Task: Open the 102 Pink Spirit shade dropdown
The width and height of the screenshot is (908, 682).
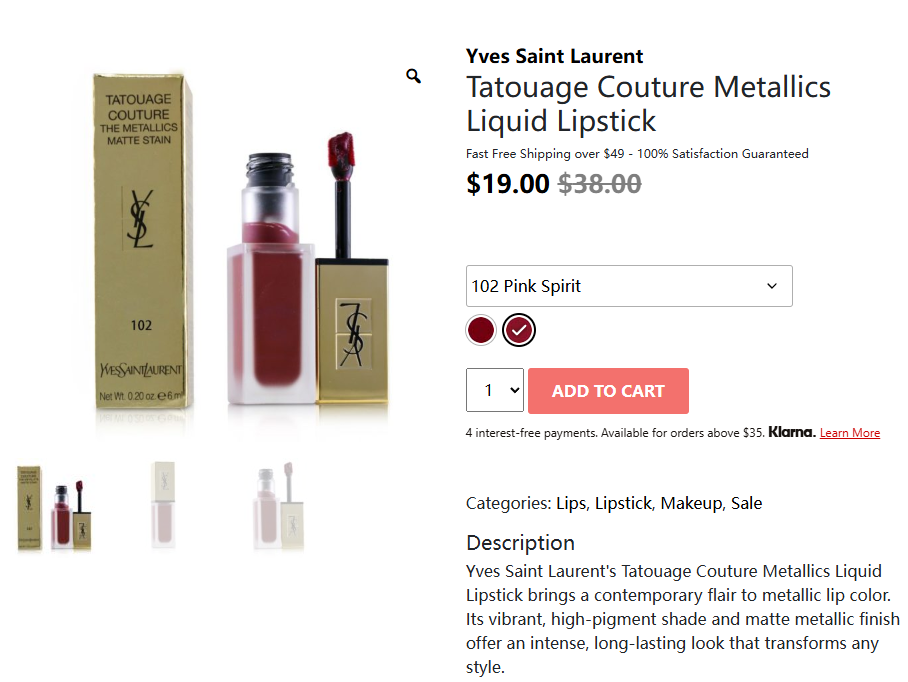Action: coord(629,286)
